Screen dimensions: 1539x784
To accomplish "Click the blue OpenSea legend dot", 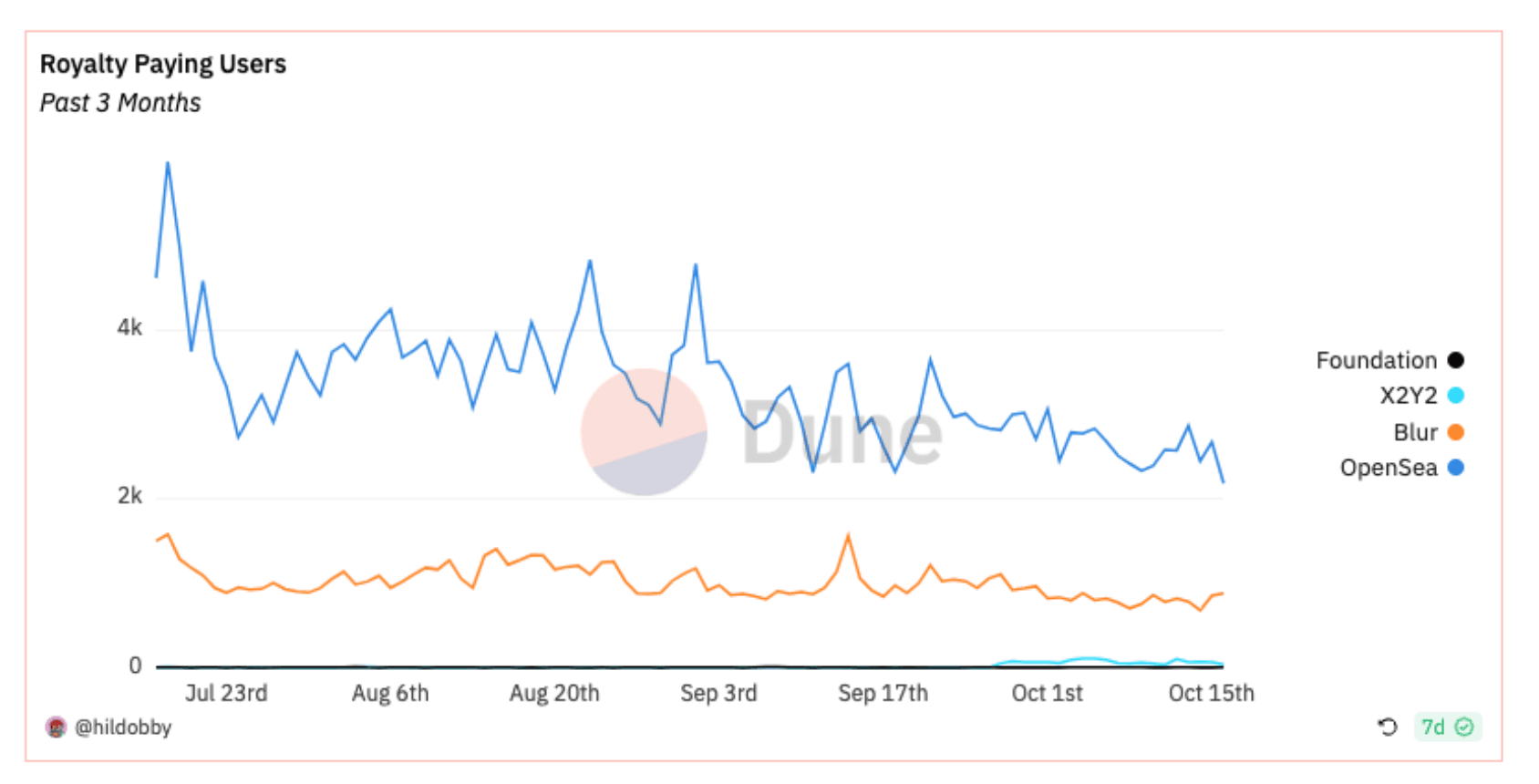I will coord(1456,468).
